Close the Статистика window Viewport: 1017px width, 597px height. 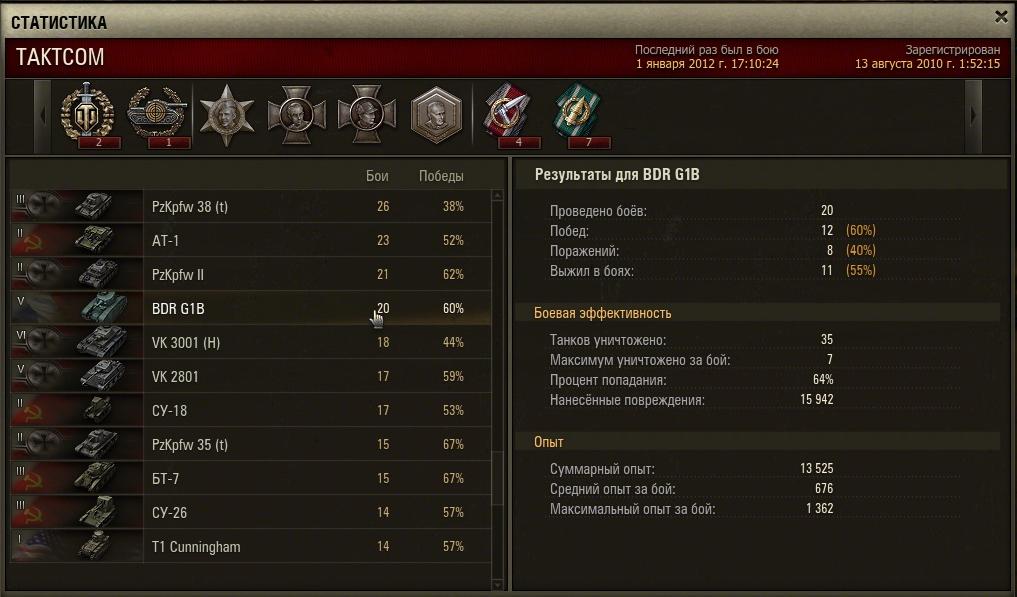click(1001, 18)
